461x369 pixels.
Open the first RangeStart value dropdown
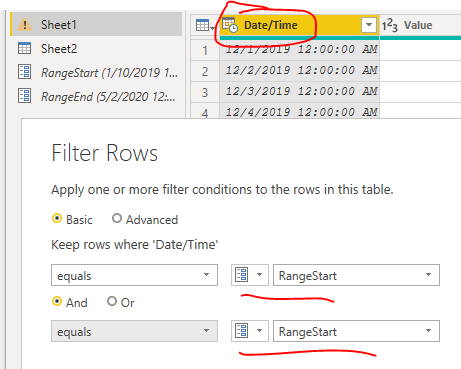tap(356, 275)
